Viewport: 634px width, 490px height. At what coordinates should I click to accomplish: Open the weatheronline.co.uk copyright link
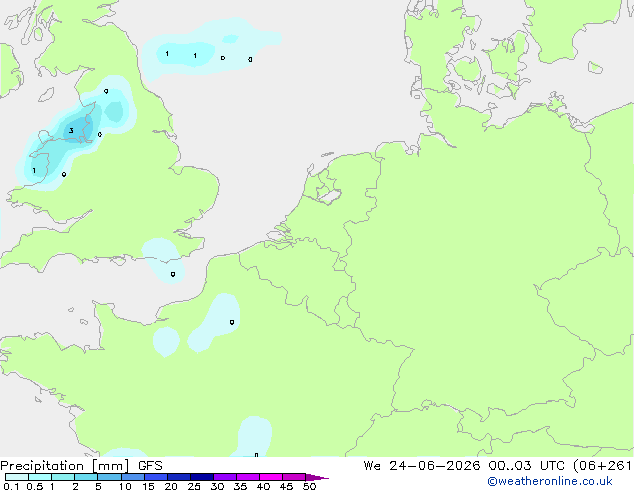pyautogui.click(x=550, y=481)
